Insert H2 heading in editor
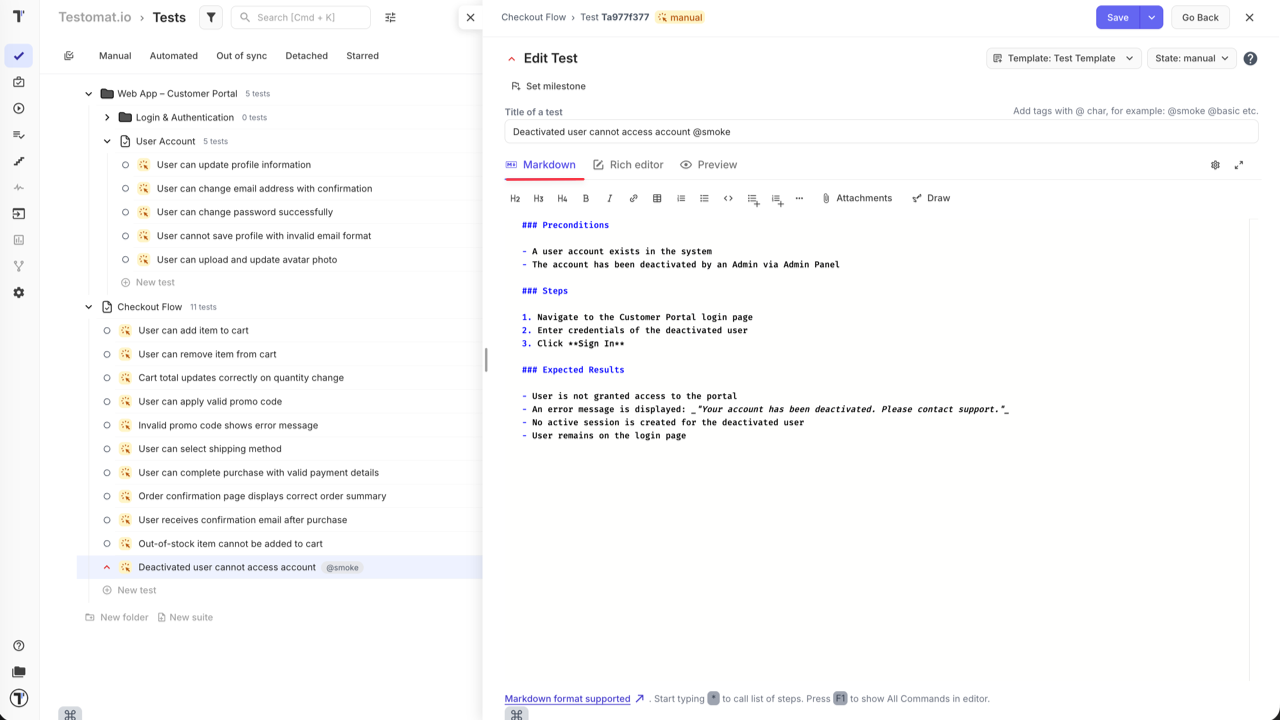This screenshot has width=1280, height=720. (x=515, y=198)
